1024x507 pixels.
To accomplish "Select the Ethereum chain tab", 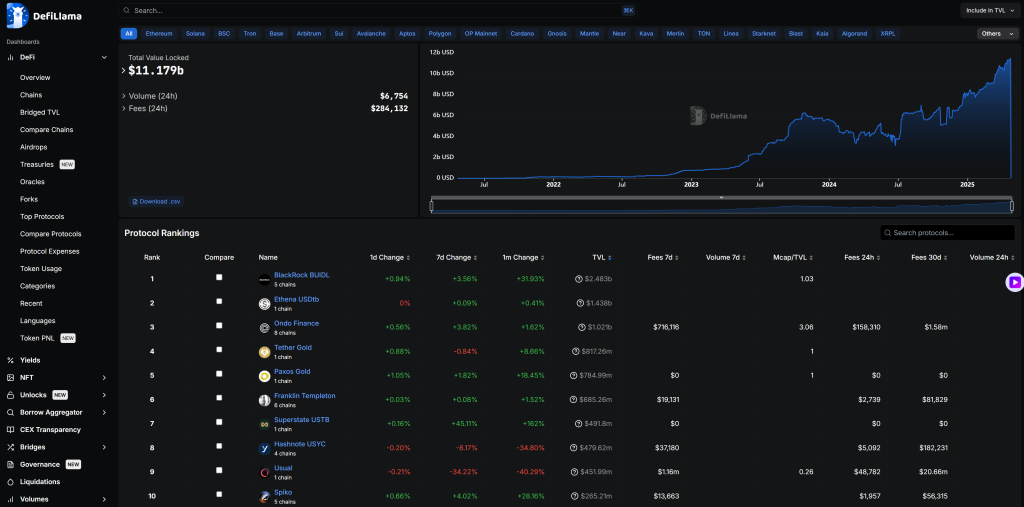I will [x=159, y=33].
